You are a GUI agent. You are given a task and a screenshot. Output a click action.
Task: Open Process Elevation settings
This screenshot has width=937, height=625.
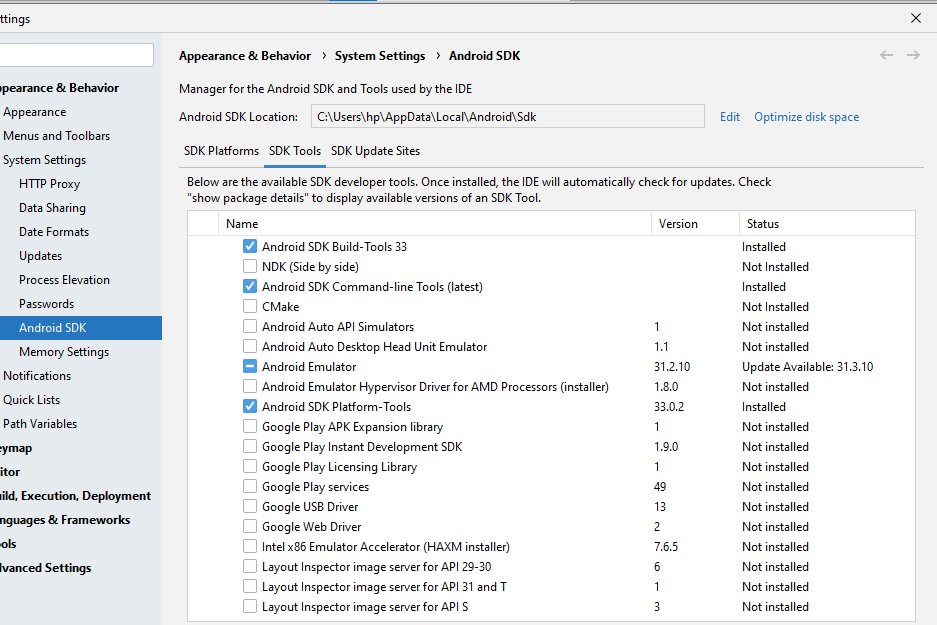click(64, 280)
